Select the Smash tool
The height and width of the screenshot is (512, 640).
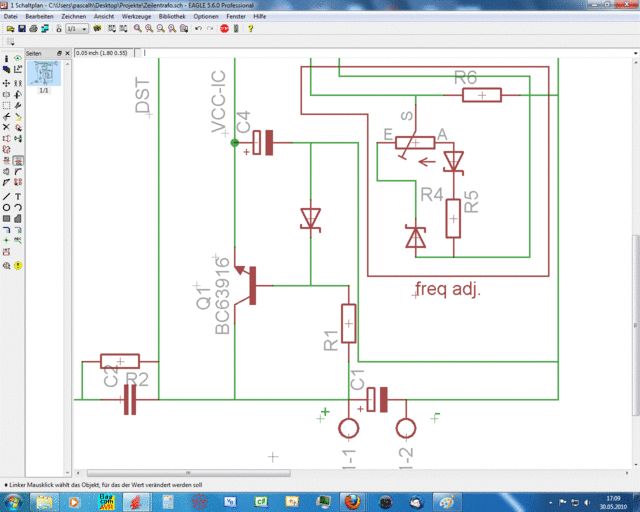7,171
